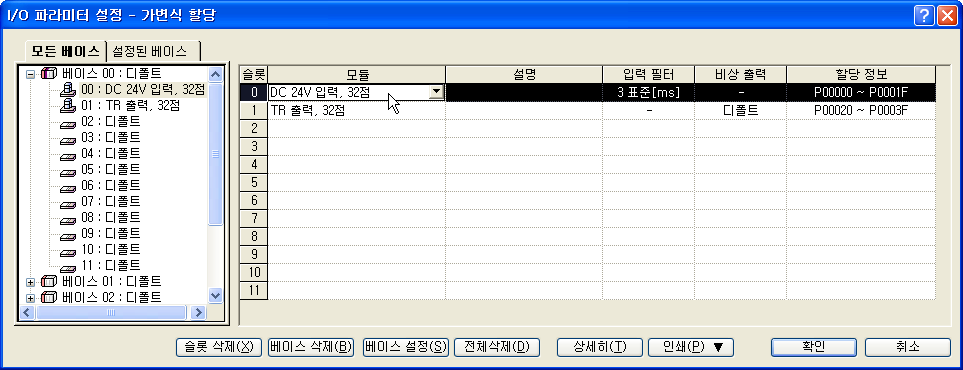
Task: Click the 베이스 설정(S) button
Action: click(x=406, y=347)
